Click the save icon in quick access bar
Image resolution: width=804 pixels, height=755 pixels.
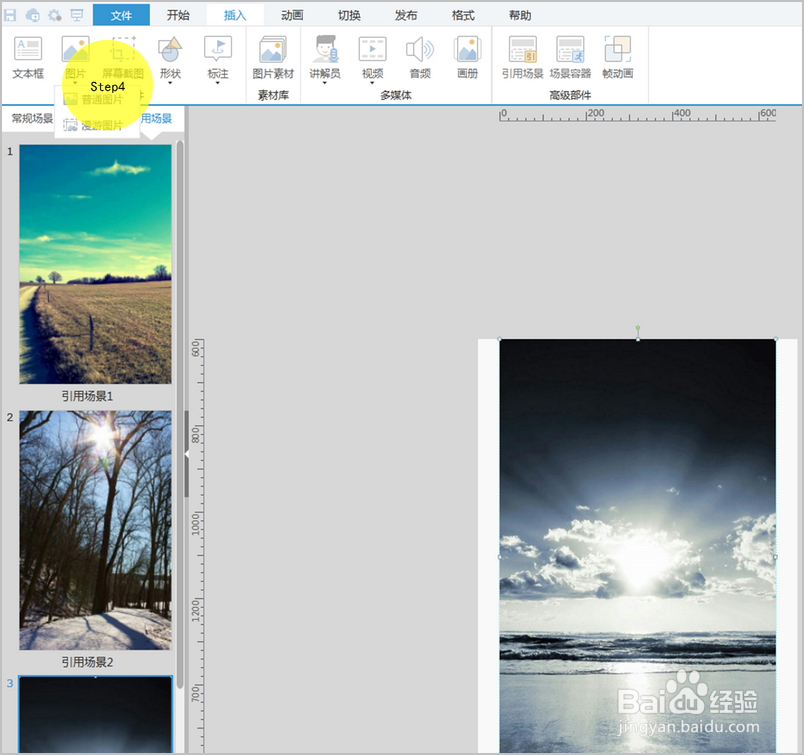pyautogui.click(x=10, y=15)
